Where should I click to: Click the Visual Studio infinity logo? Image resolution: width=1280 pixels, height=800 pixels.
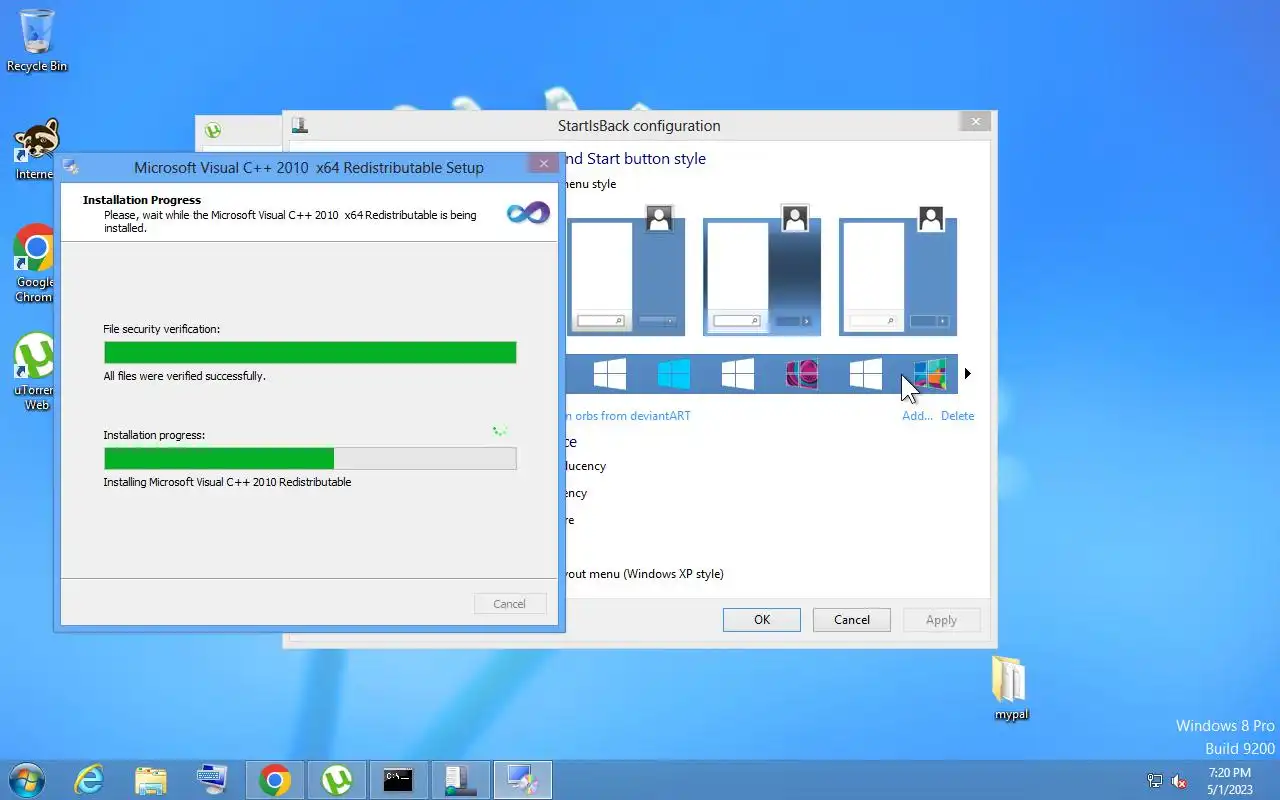click(x=528, y=212)
